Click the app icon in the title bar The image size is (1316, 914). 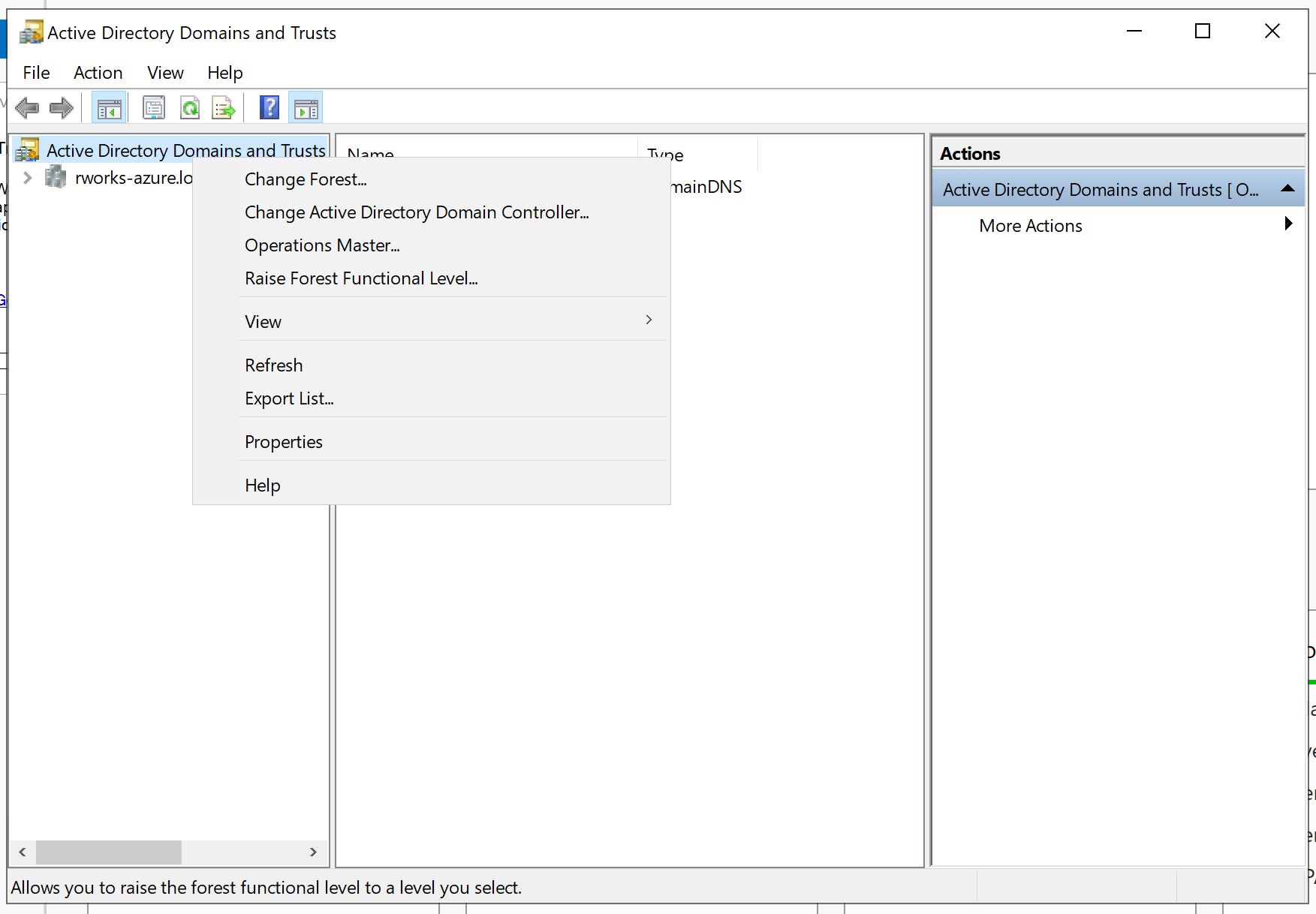point(31,32)
